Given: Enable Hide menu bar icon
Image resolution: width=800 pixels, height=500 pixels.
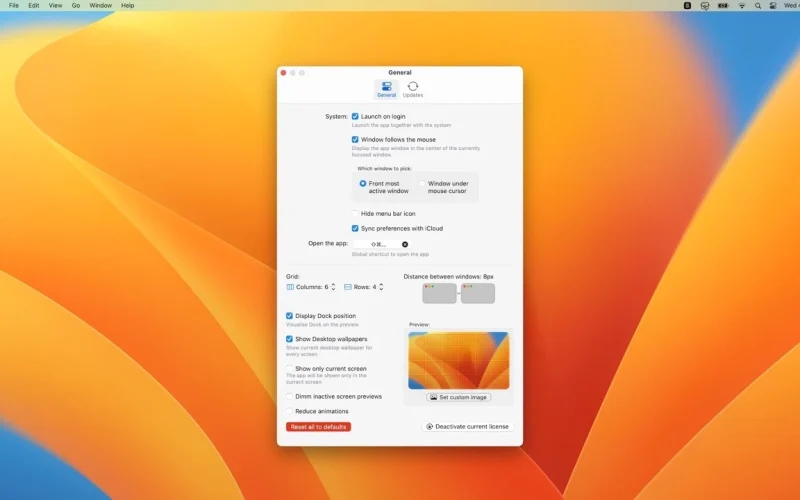Looking at the screenshot, I should pyautogui.click(x=355, y=213).
